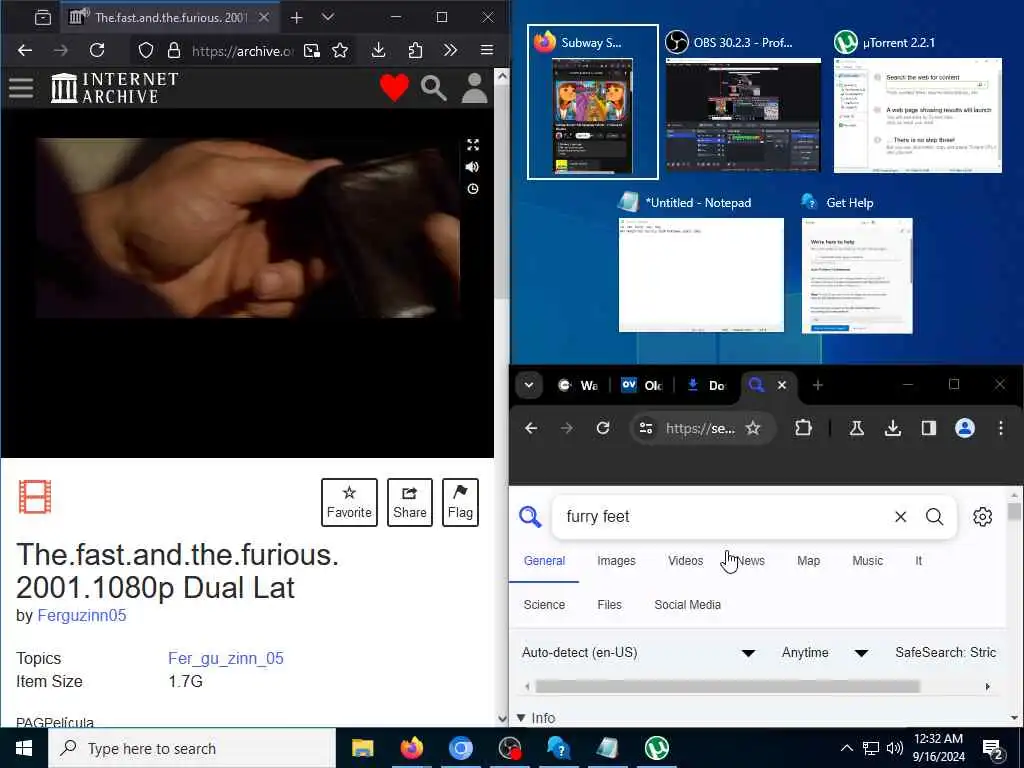The width and height of the screenshot is (1024, 768).
Task: Open Chrome profile avatar icon
Action: [x=965, y=428]
